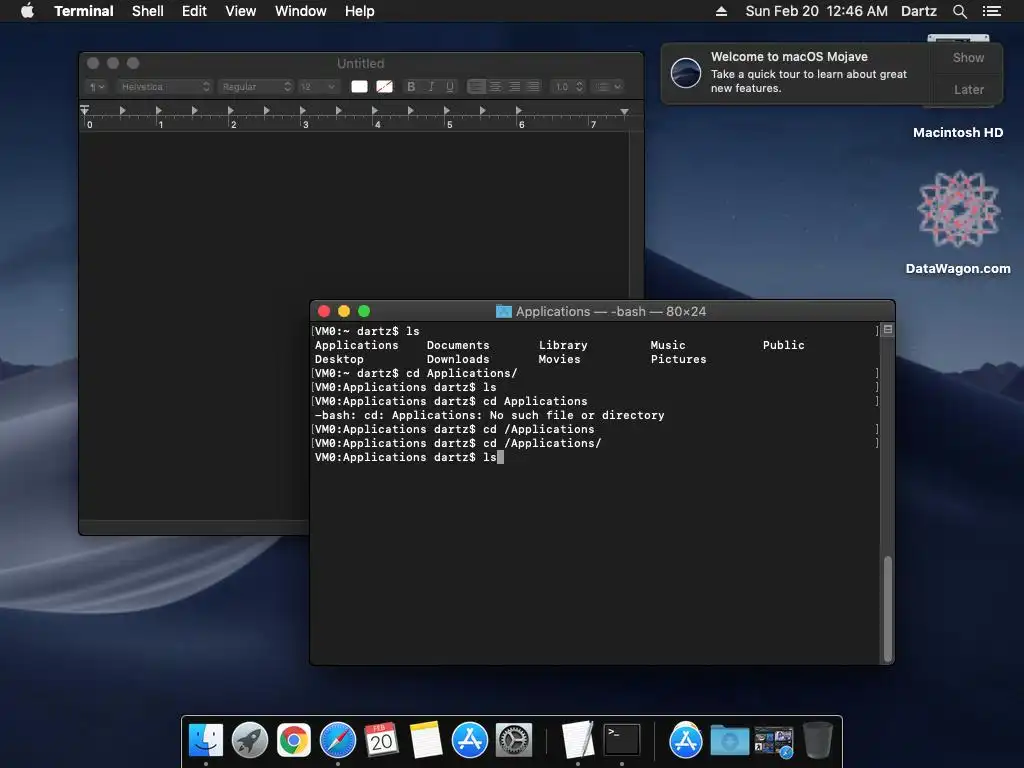Open the Window menu
This screenshot has width=1024, height=768.
coord(300,11)
